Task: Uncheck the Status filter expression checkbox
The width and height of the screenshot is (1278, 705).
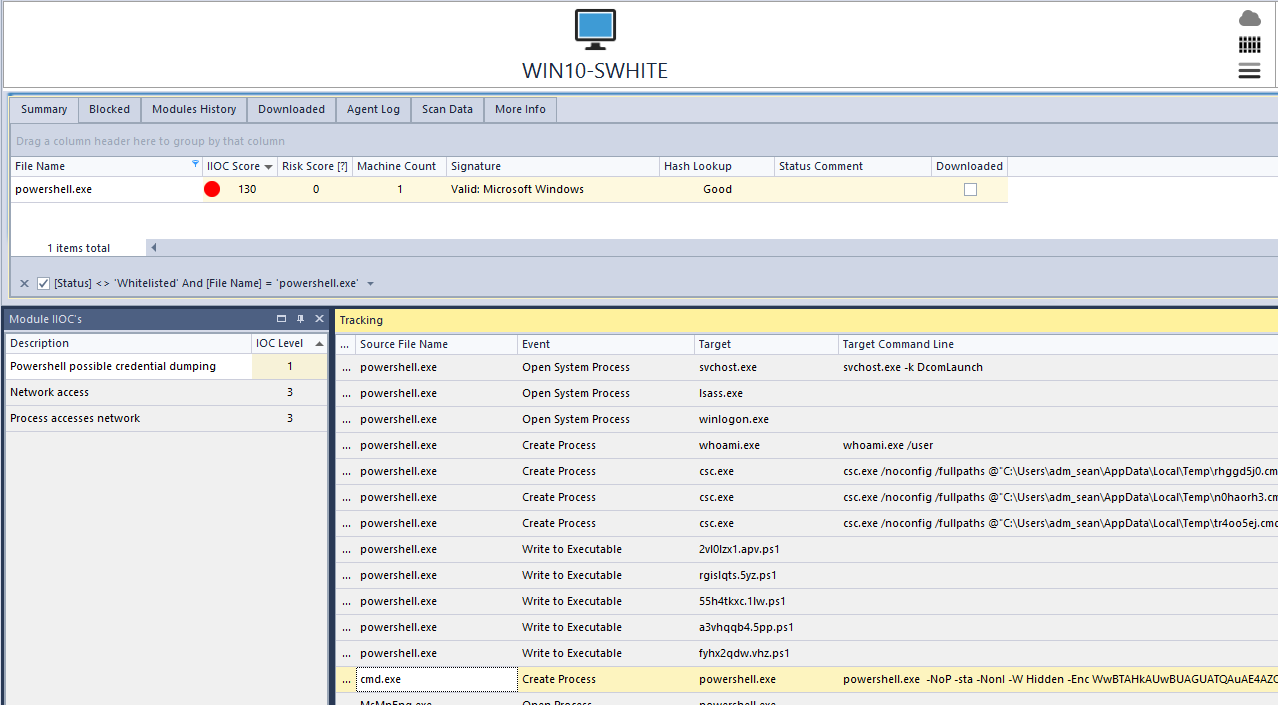Action: pos(43,284)
